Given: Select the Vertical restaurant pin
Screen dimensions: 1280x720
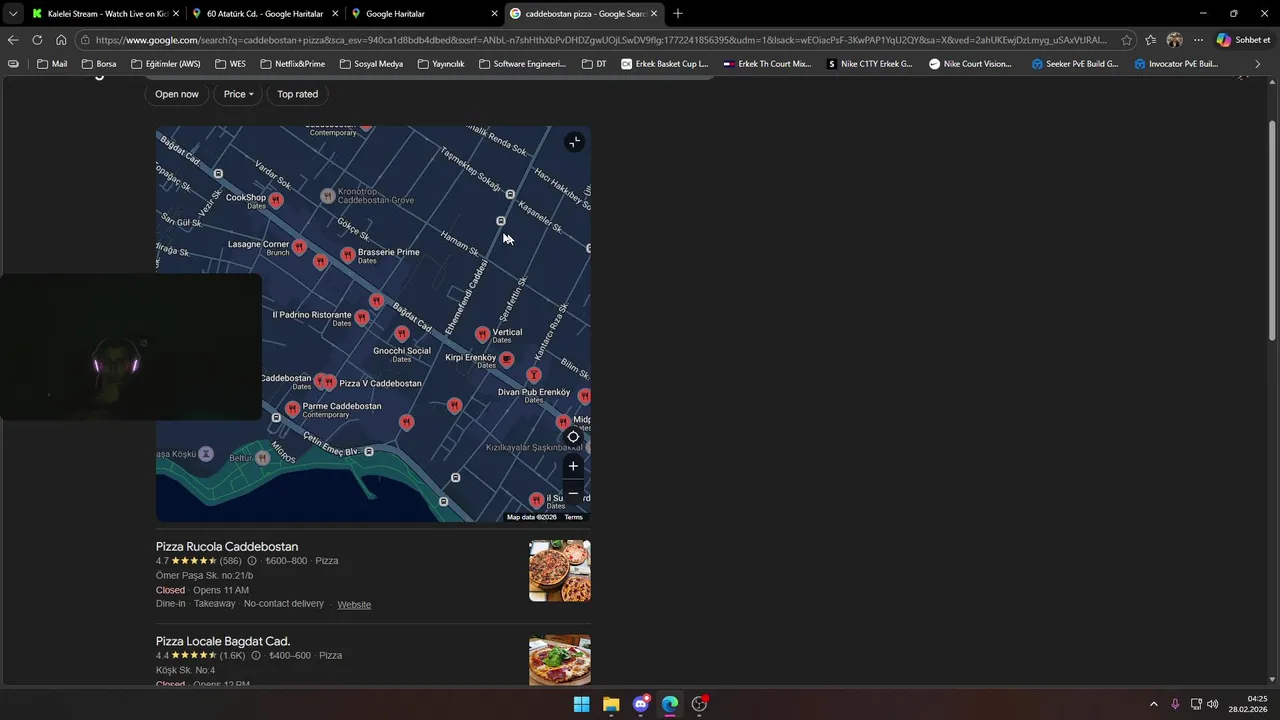Looking at the screenshot, I should click(482, 334).
